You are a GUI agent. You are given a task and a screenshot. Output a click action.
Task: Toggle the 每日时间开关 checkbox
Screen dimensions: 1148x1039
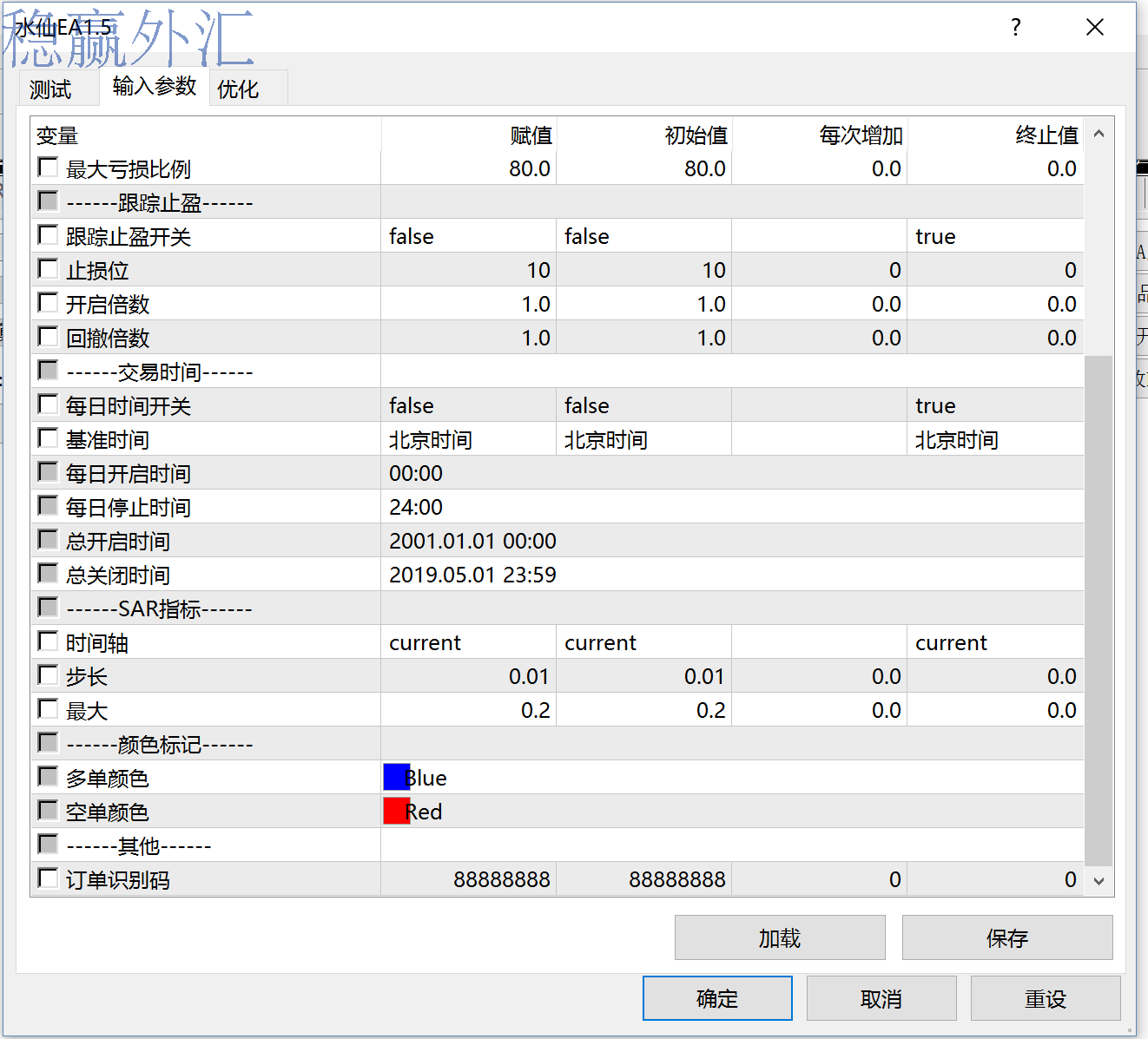click(49, 404)
